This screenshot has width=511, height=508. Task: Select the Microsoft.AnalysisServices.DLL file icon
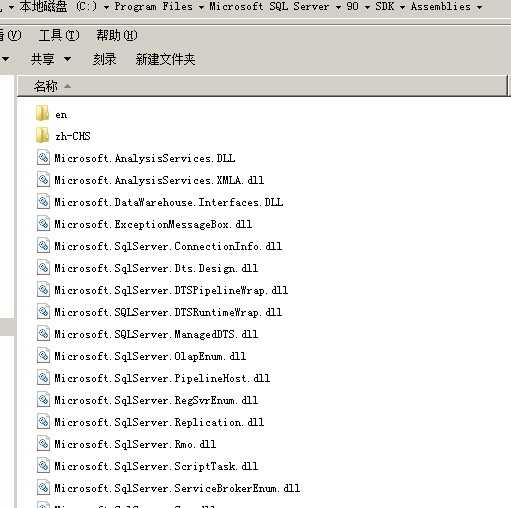point(43,158)
